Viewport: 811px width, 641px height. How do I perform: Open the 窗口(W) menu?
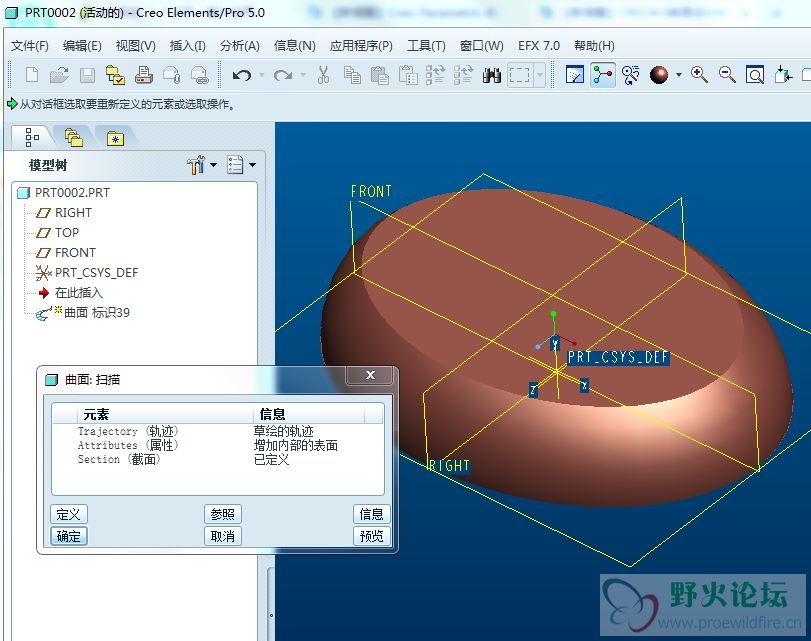click(482, 46)
